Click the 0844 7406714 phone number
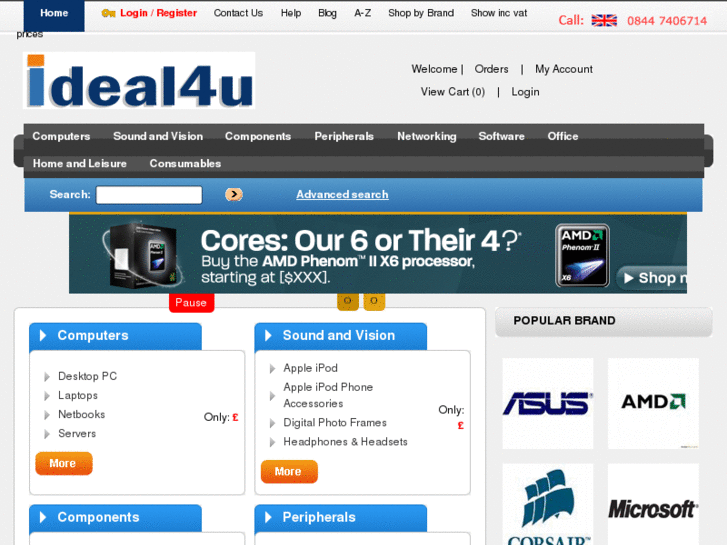 tap(667, 21)
